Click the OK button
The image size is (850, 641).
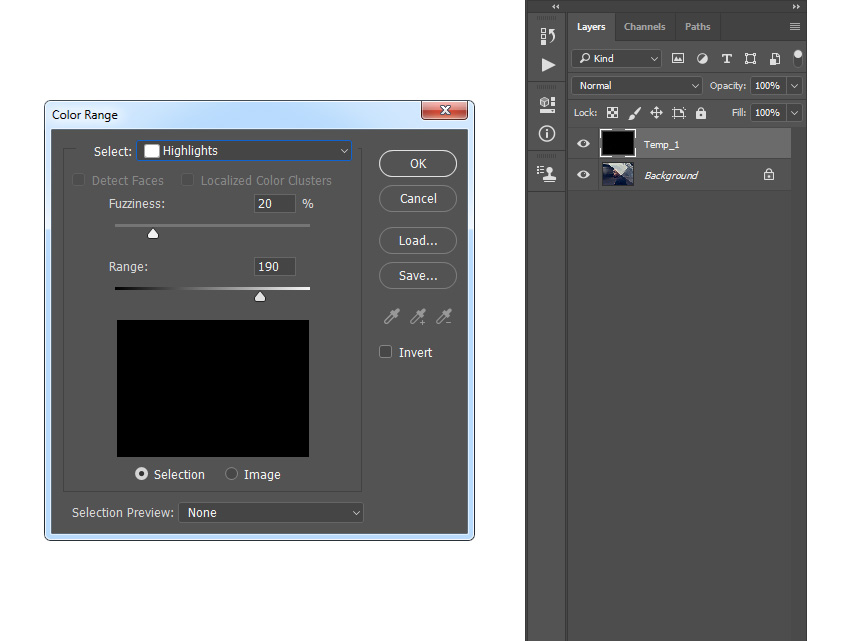(418, 164)
